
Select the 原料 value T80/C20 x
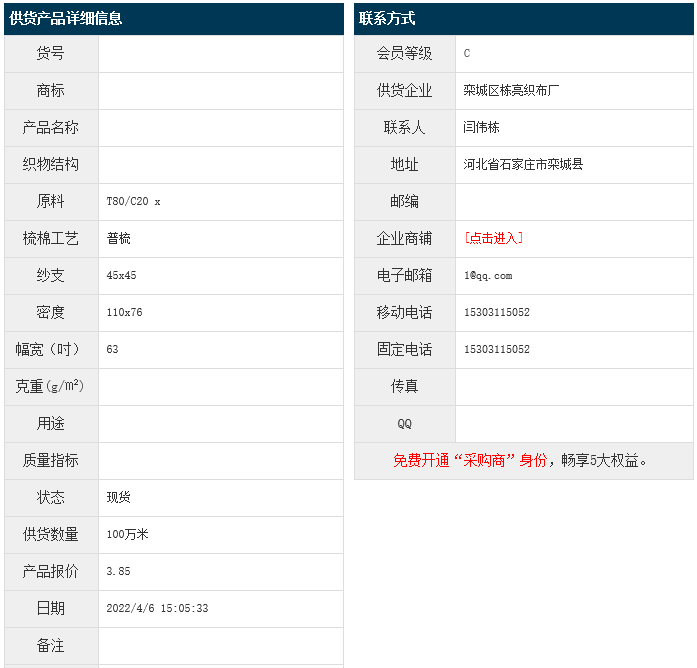coord(133,201)
